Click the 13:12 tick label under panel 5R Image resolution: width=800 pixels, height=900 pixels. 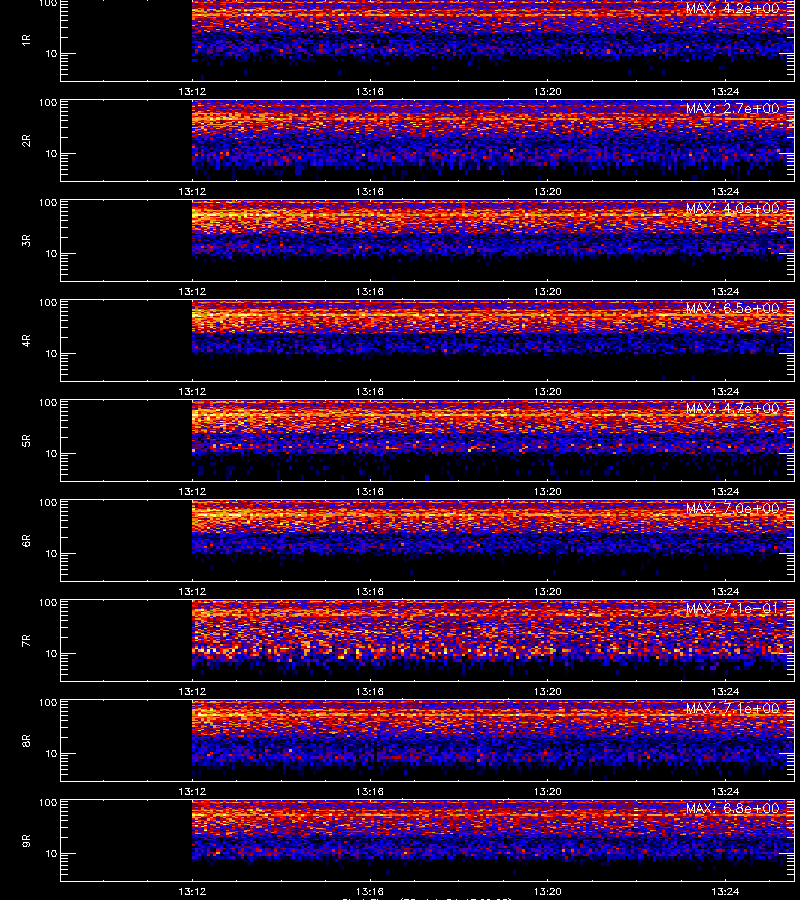pyautogui.click(x=192, y=491)
